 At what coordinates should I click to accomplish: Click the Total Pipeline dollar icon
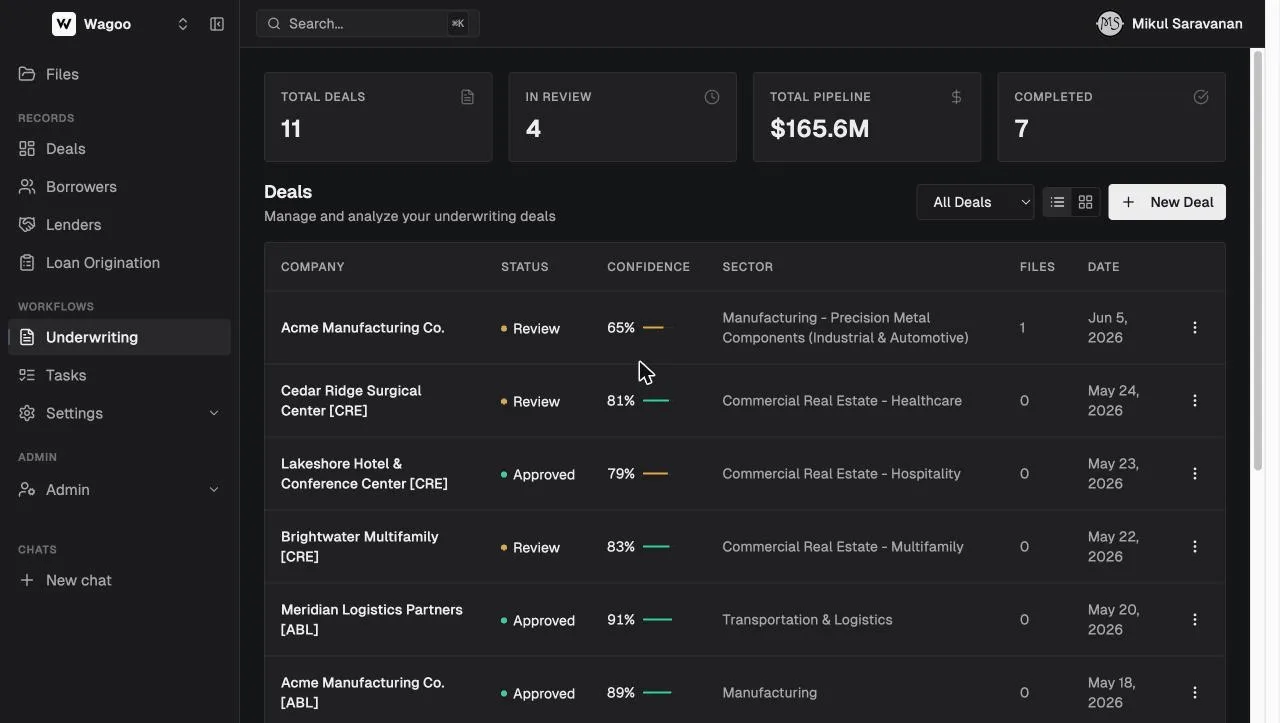pos(956,97)
